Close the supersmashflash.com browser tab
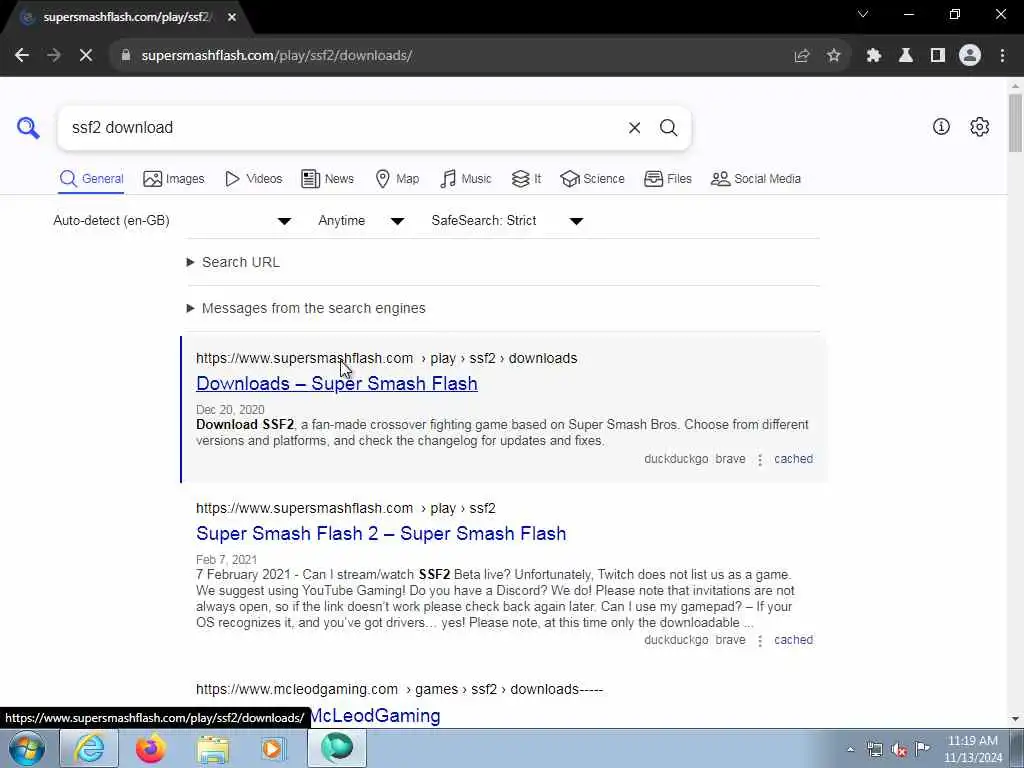The width and height of the screenshot is (1024, 768). (x=232, y=17)
